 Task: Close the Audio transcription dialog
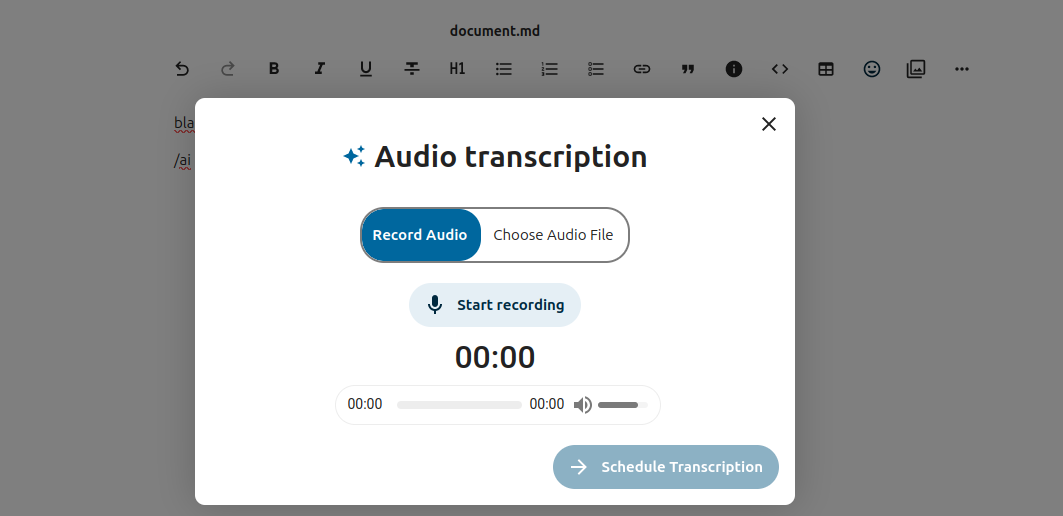tap(769, 124)
